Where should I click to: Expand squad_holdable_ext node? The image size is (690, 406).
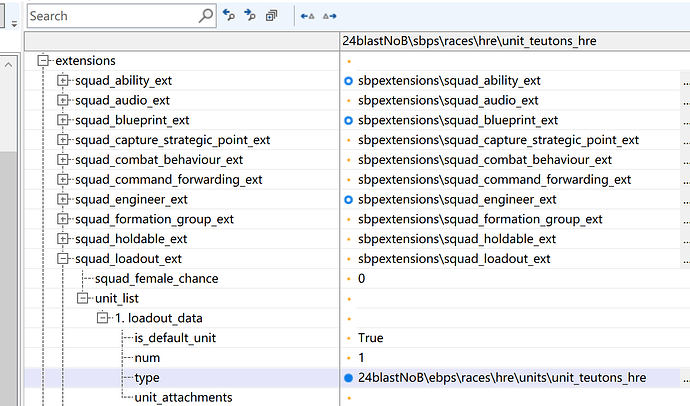click(63, 239)
